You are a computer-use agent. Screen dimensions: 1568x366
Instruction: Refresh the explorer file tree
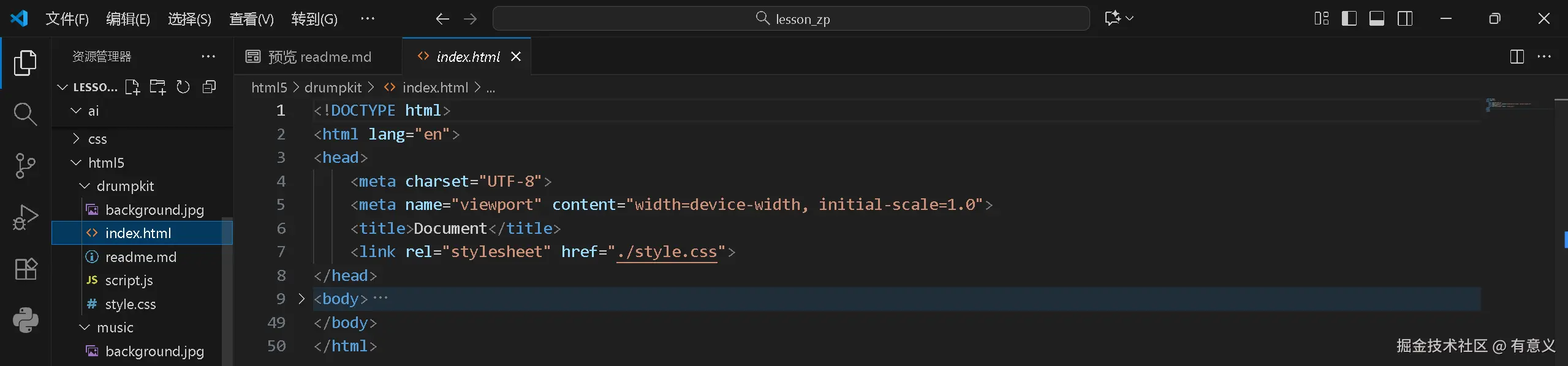[183, 87]
